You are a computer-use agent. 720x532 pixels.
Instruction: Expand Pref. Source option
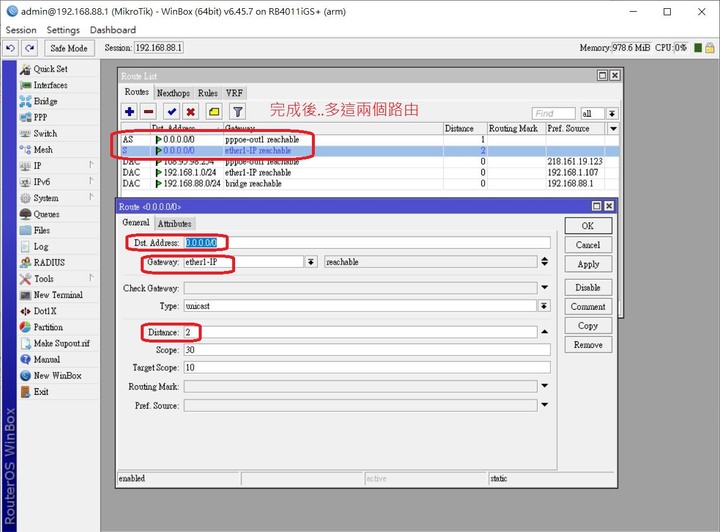point(545,405)
